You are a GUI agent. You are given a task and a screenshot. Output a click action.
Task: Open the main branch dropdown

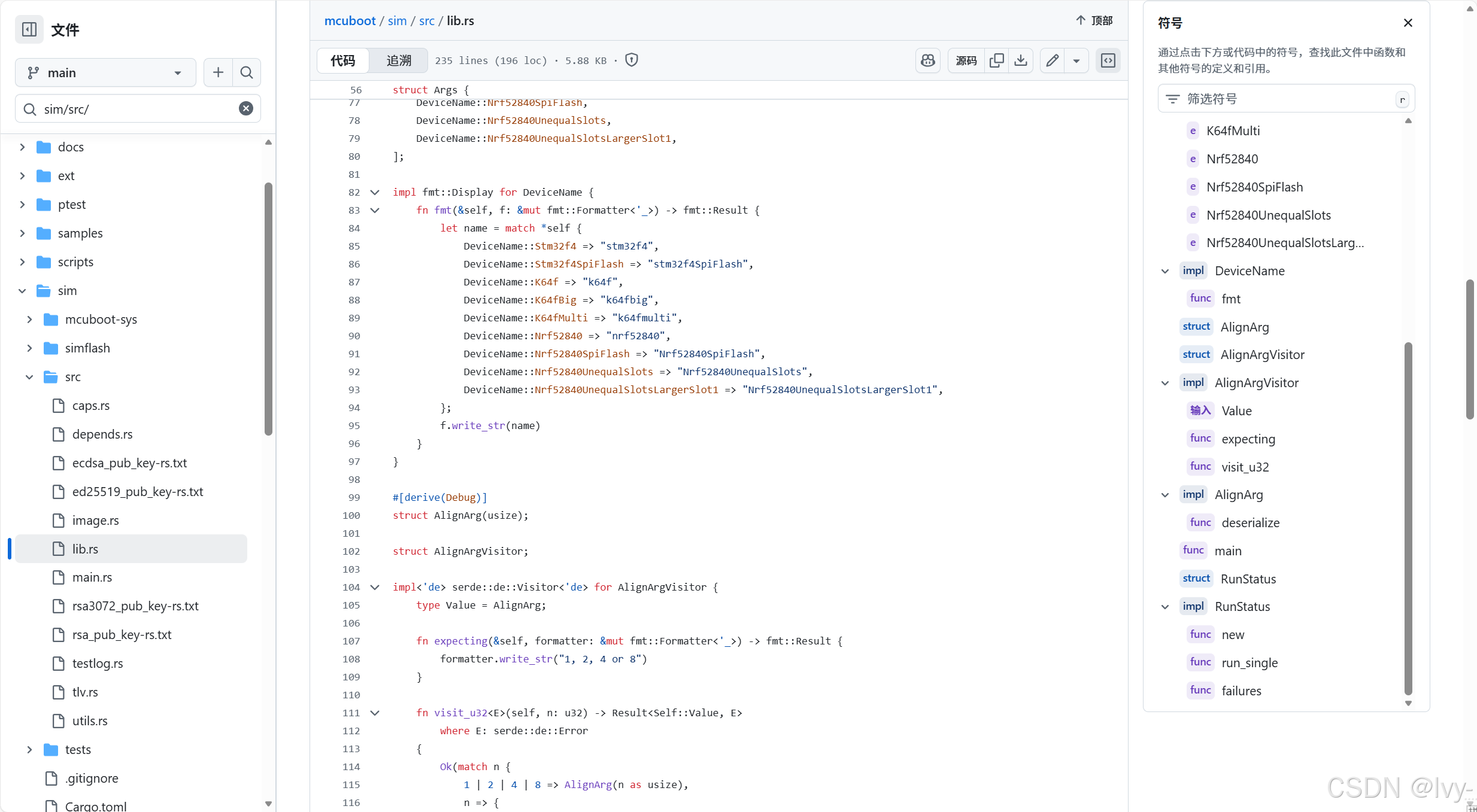pos(105,72)
